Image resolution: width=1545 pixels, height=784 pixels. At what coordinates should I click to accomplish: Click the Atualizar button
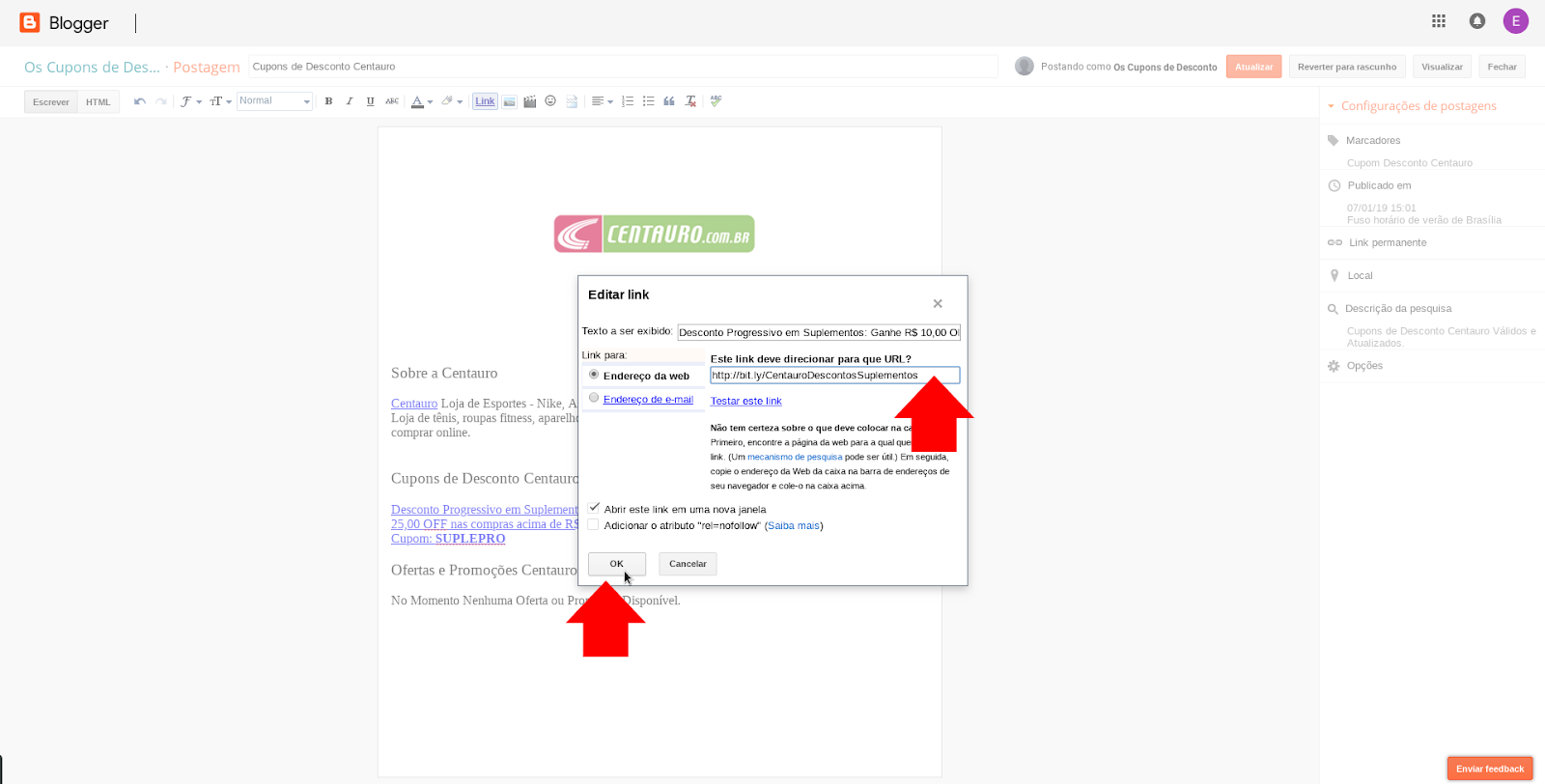[1254, 67]
